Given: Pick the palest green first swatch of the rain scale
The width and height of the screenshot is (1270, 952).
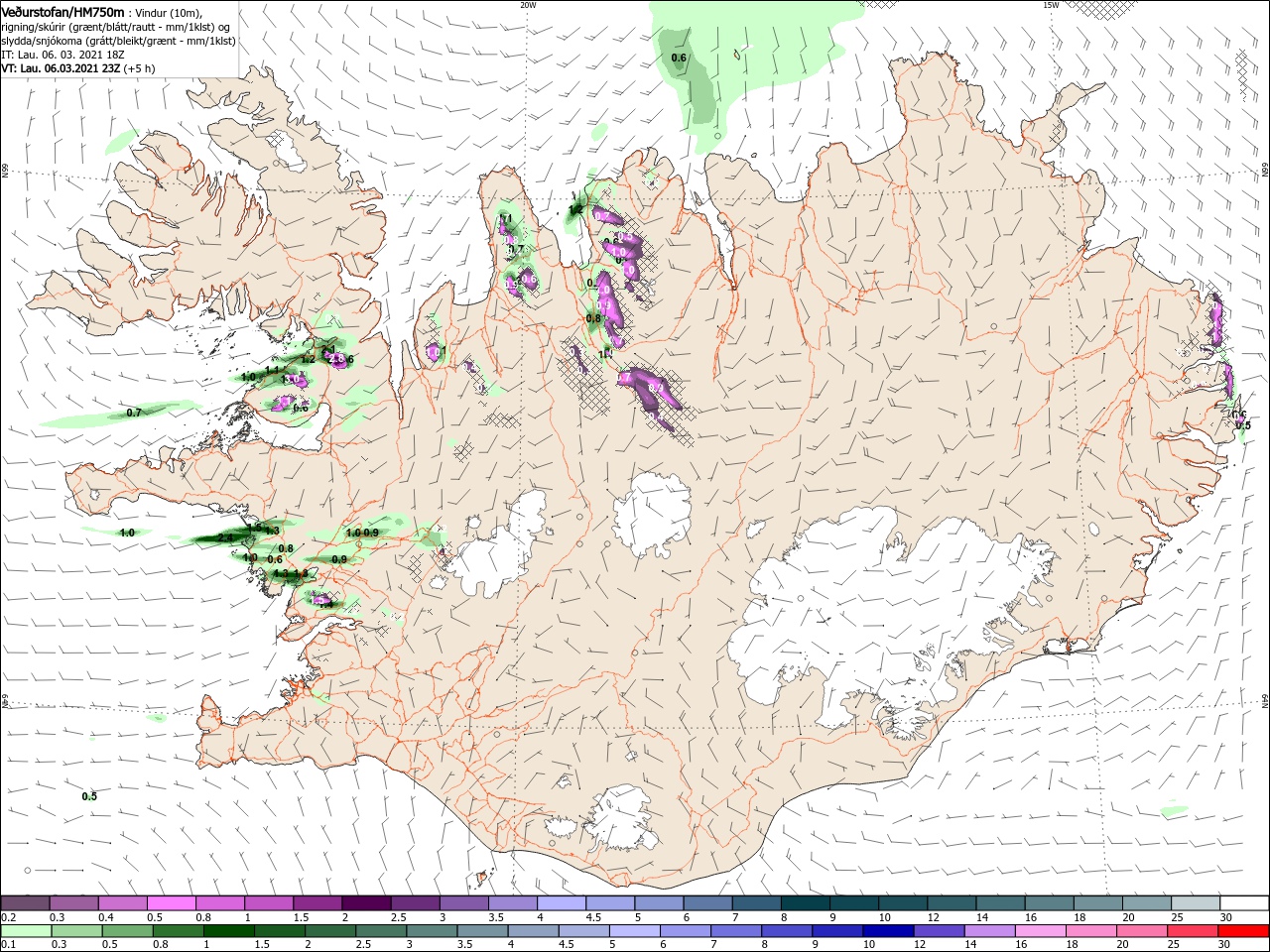Looking at the screenshot, I should [x=25, y=931].
